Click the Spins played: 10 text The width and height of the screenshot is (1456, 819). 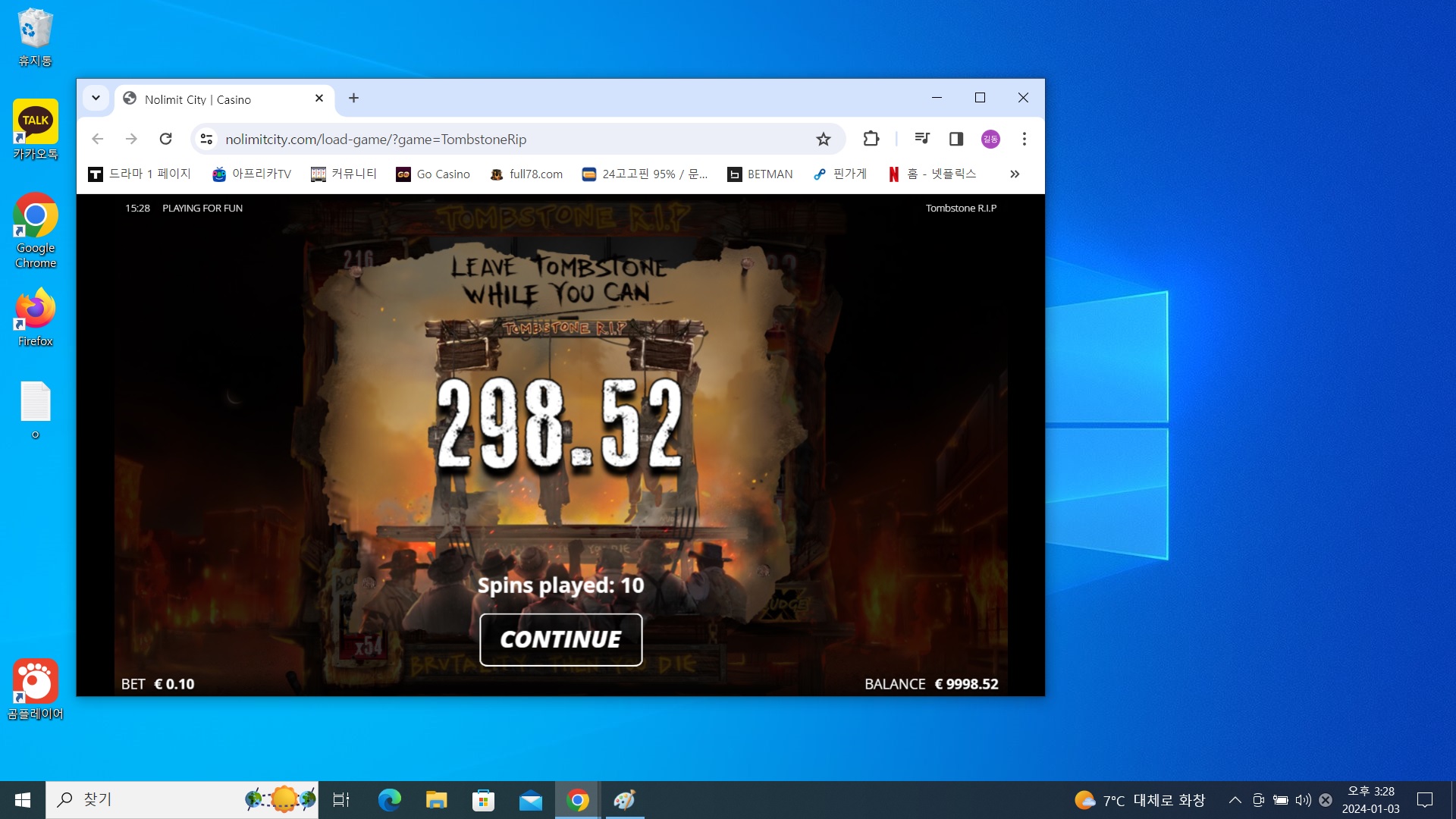(x=561, y=585)
